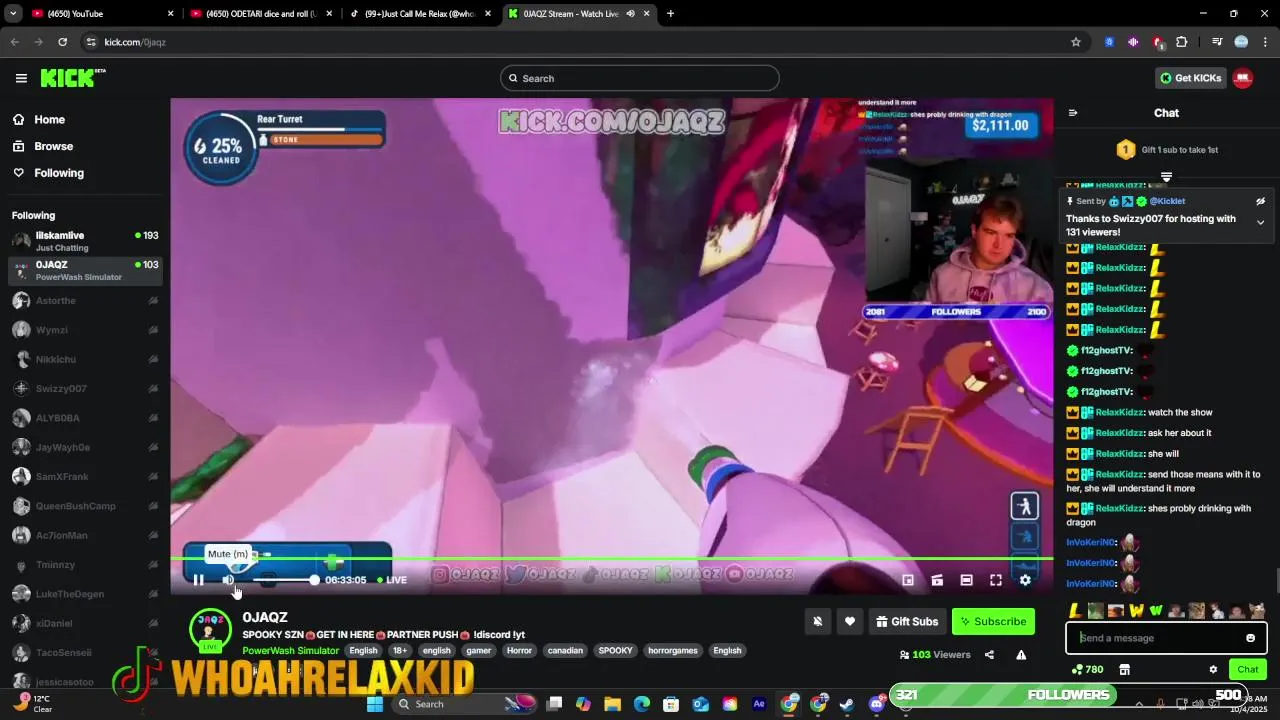The width and height of the screenshot is (1280, 720).
Task: Open the user profile avatar menu
Action: coord(1243,78)
